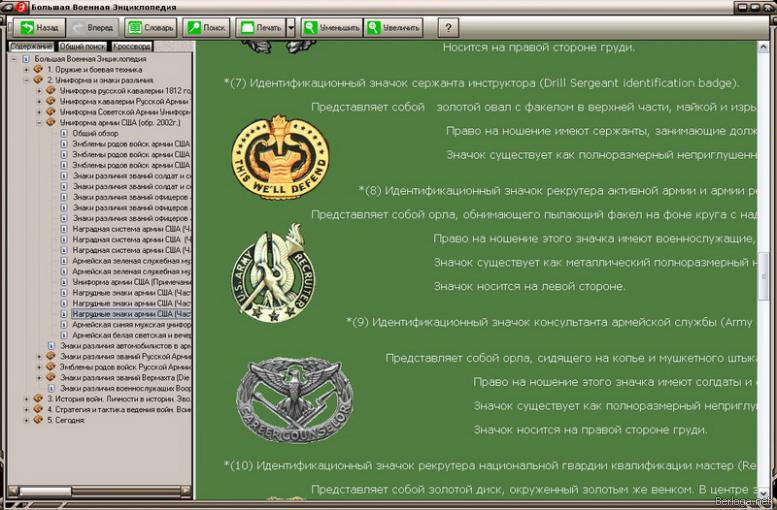Expand Униформа русской кавалерии 1812 node

[39, 91]
